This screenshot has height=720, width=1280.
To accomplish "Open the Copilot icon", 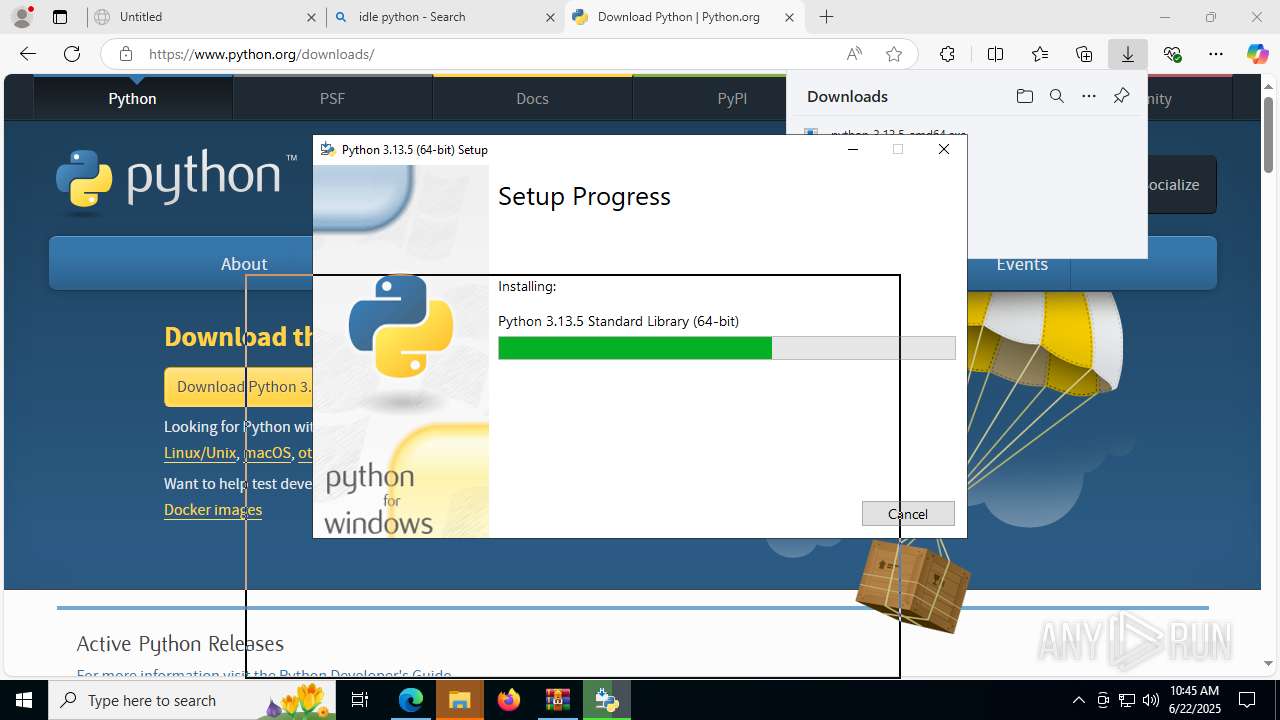I will pos(1258,54).
